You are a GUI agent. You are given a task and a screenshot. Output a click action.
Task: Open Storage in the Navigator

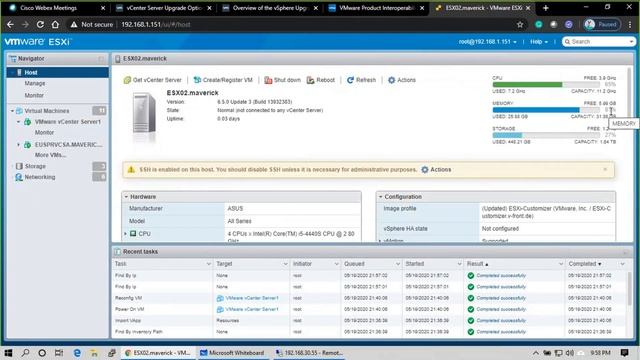(x=35, y=166)
